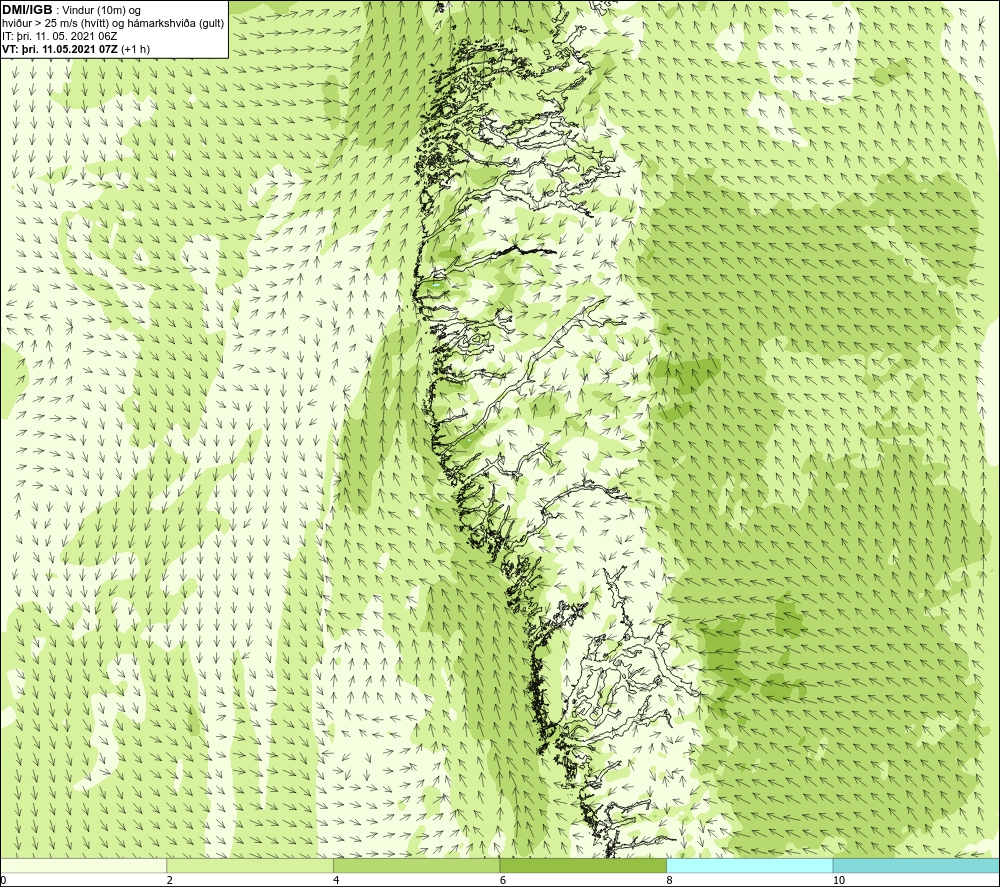Click the legend value 6
The width and height of the screenshot is (1000, 887).
coord(503,881)
